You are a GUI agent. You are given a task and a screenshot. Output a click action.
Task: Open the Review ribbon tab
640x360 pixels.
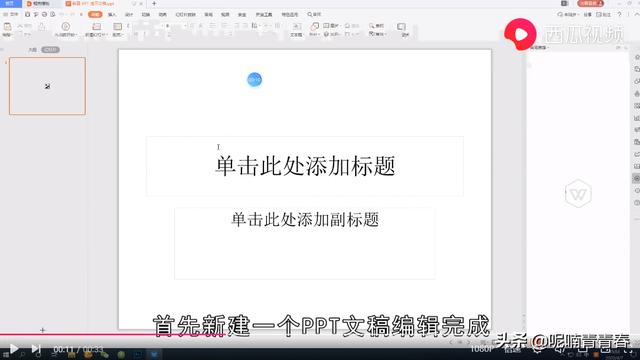208,14
